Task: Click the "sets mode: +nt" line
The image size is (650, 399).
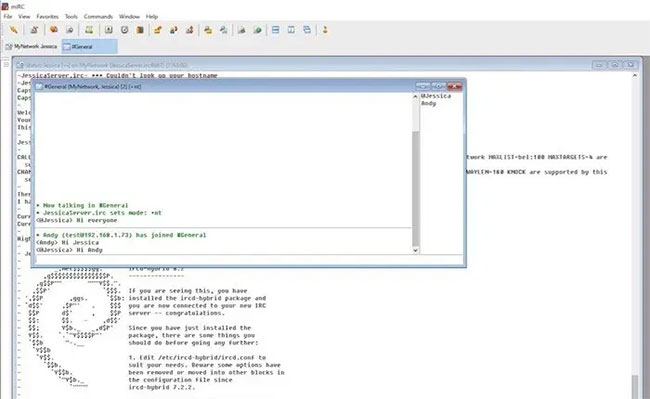Action: coord(99,213)
